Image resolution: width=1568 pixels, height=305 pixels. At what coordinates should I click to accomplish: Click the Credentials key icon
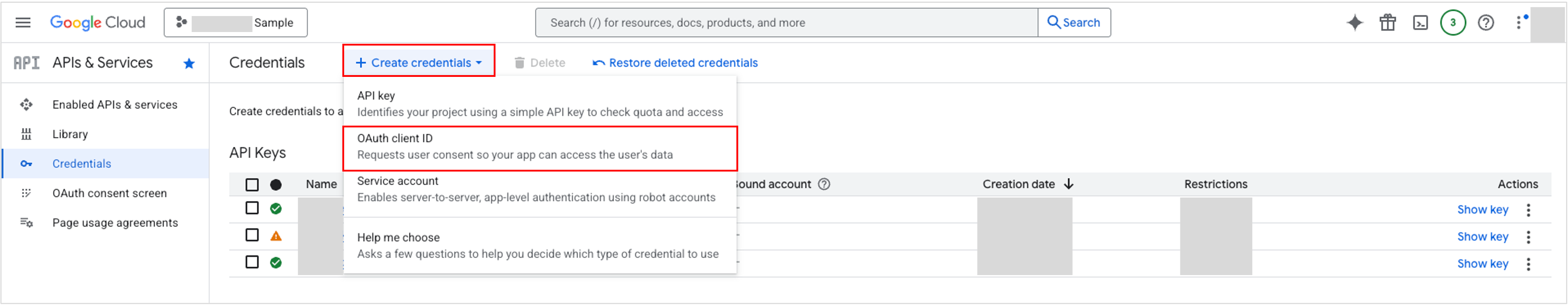click(x=26, y=163)
